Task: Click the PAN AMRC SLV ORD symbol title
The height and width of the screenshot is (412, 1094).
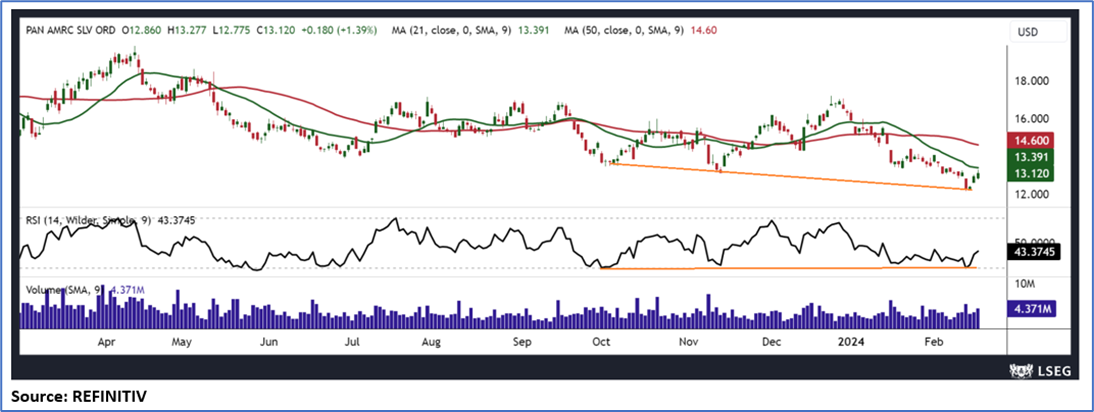Action: coord(70,31)
